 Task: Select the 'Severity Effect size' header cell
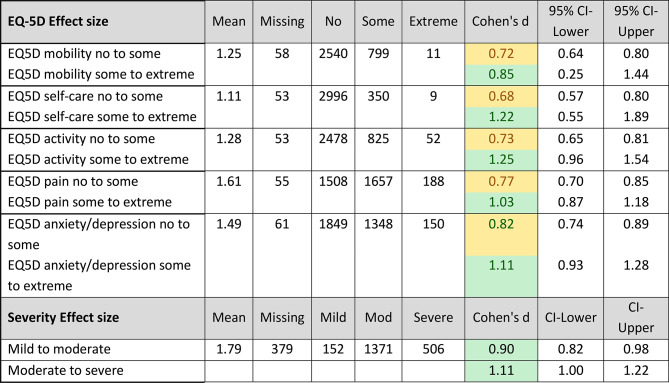click(x=103, y=318)
